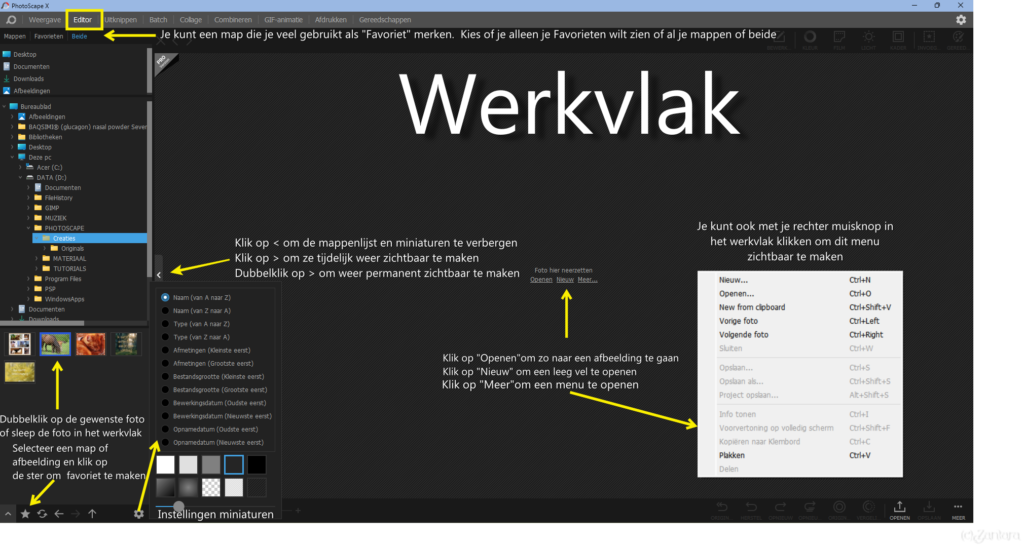The height and width of the screenshot is (545, 1024).
Task: Expand the GIMP folder
Action: pos(29,208)
